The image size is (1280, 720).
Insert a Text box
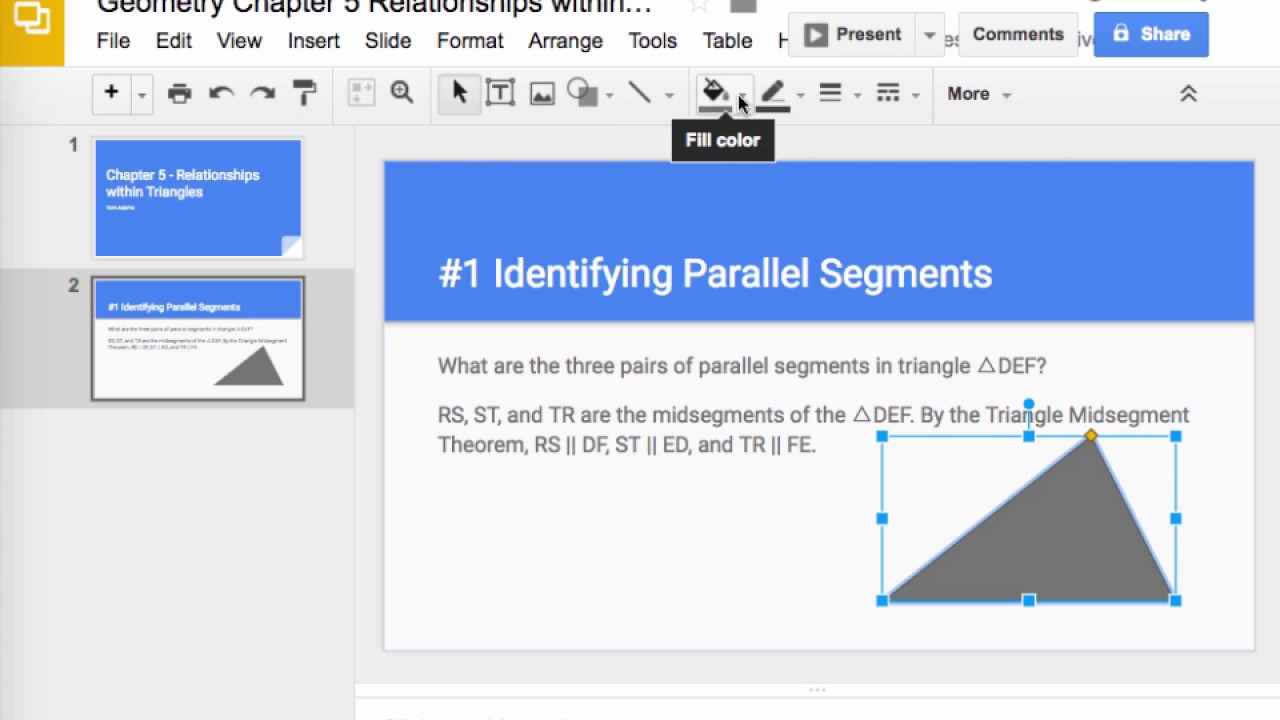point(500,93)
